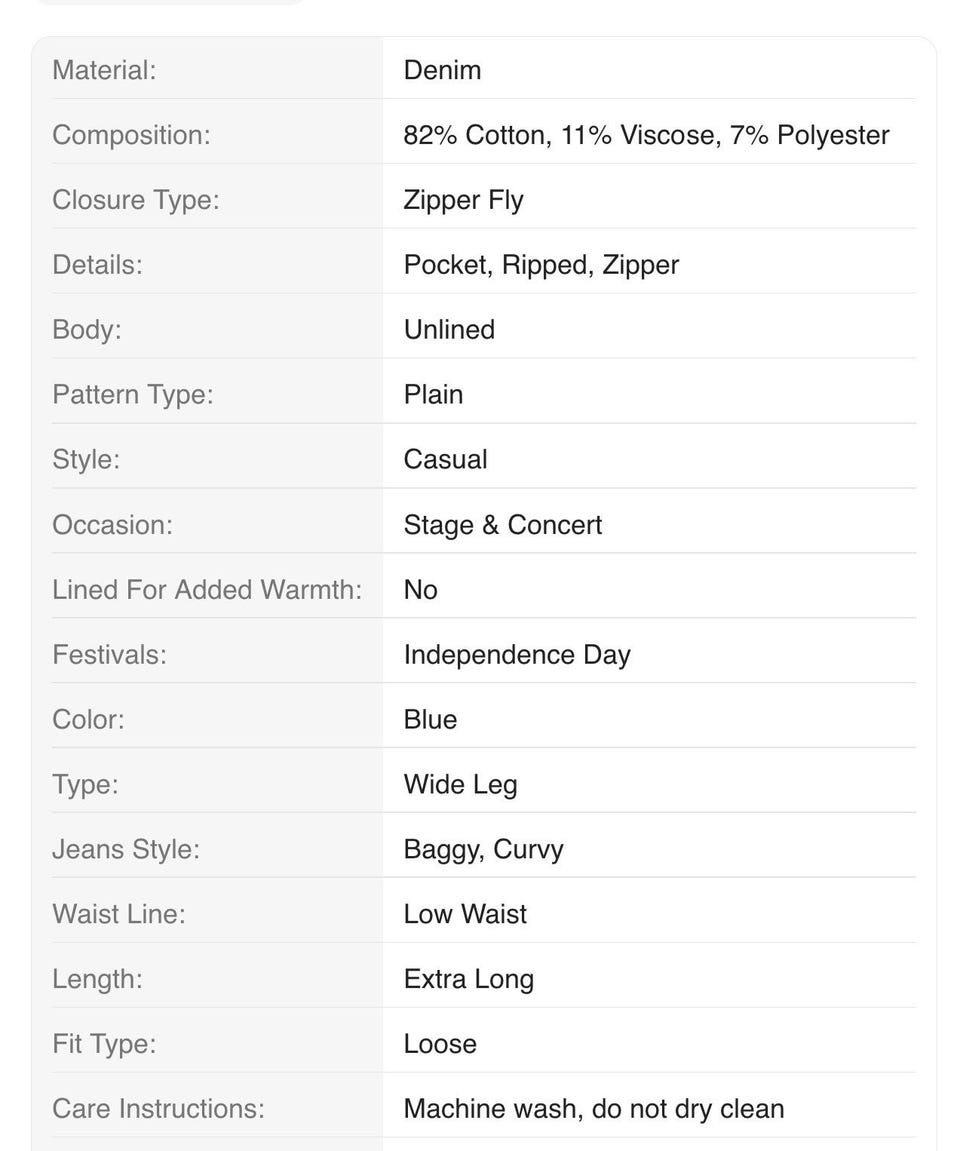Select the Stage & Concert occasion
Viewport: 960px width, 1151px height.
(503, 525)
